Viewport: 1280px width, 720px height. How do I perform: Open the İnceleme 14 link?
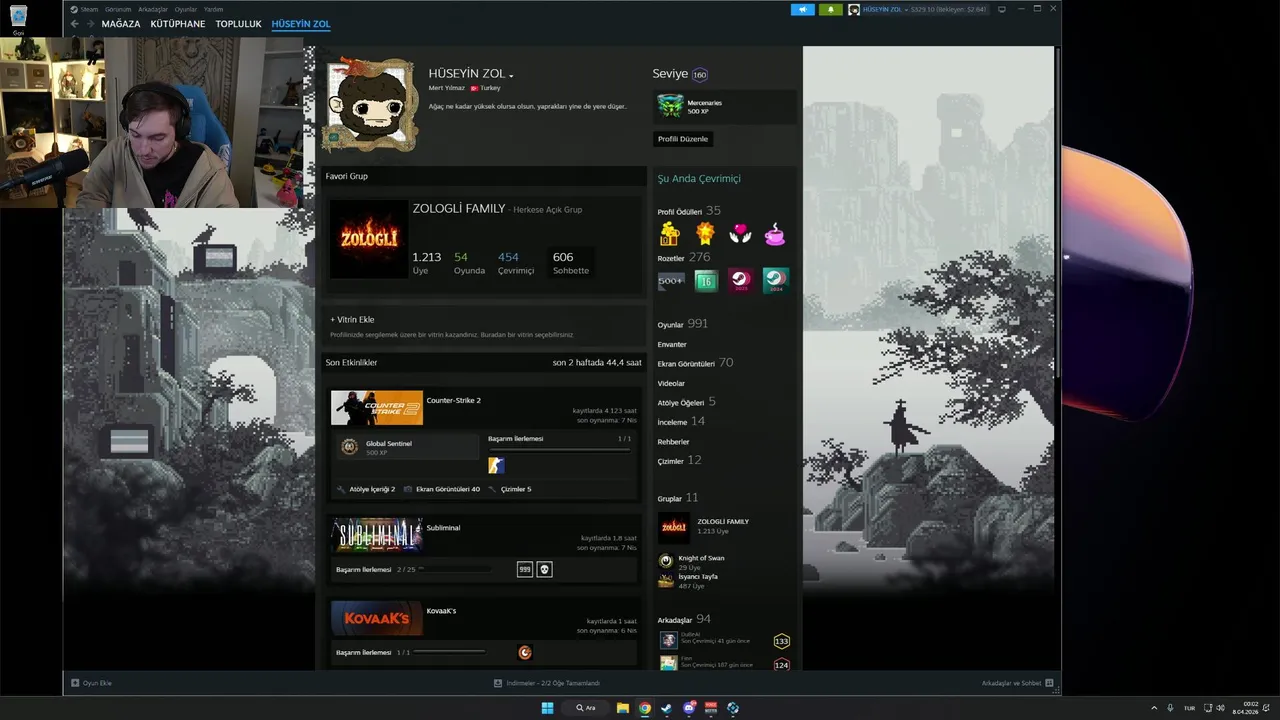click(x=681, y=421)
